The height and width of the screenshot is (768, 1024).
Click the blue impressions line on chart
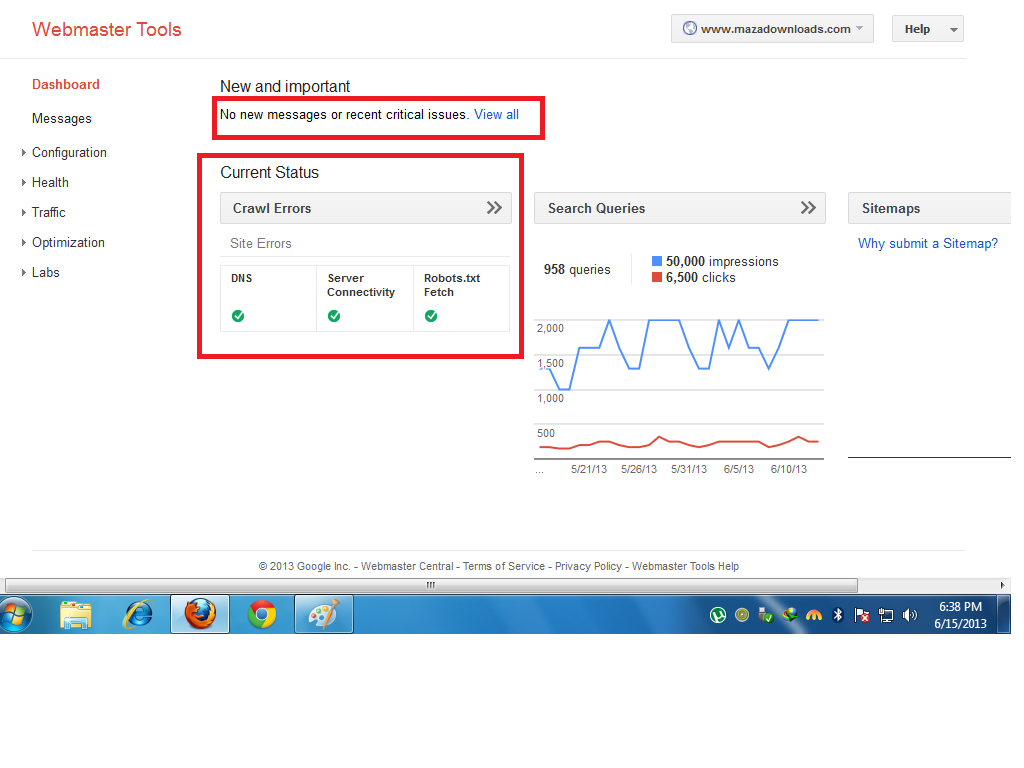click(x=664, y=320)
